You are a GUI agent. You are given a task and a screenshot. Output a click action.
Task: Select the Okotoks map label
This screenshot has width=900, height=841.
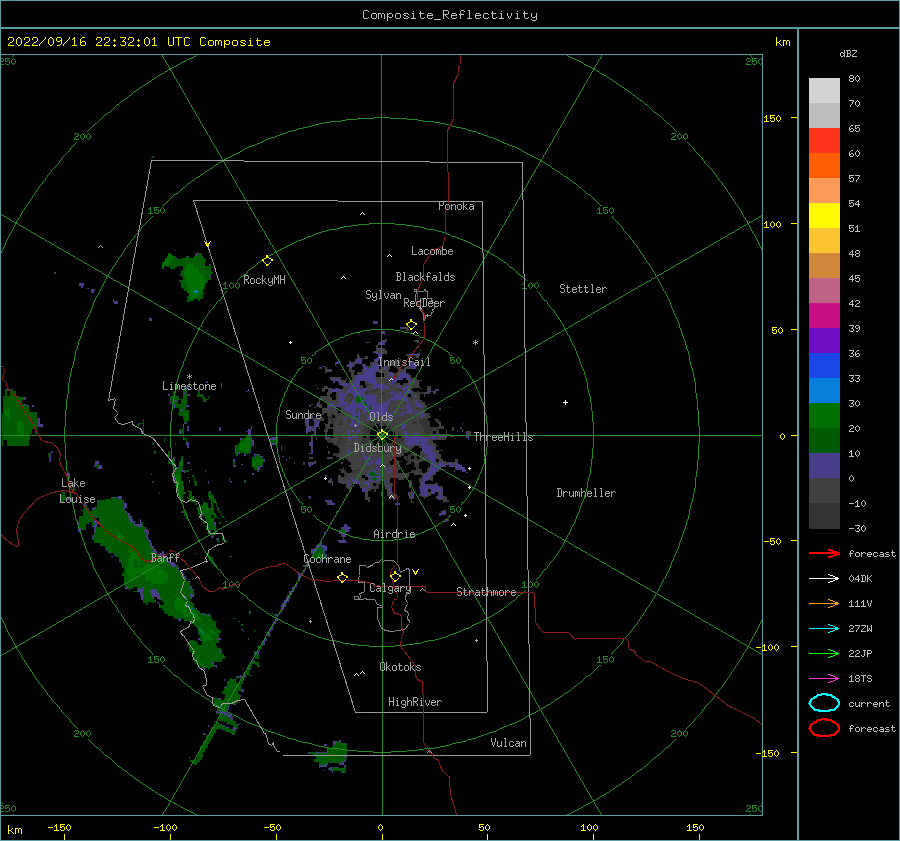400,667
